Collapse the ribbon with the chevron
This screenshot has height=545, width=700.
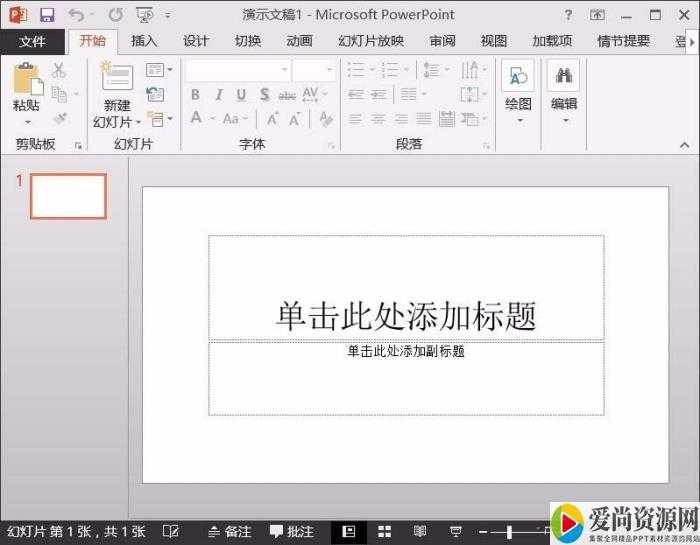(684, 145)
